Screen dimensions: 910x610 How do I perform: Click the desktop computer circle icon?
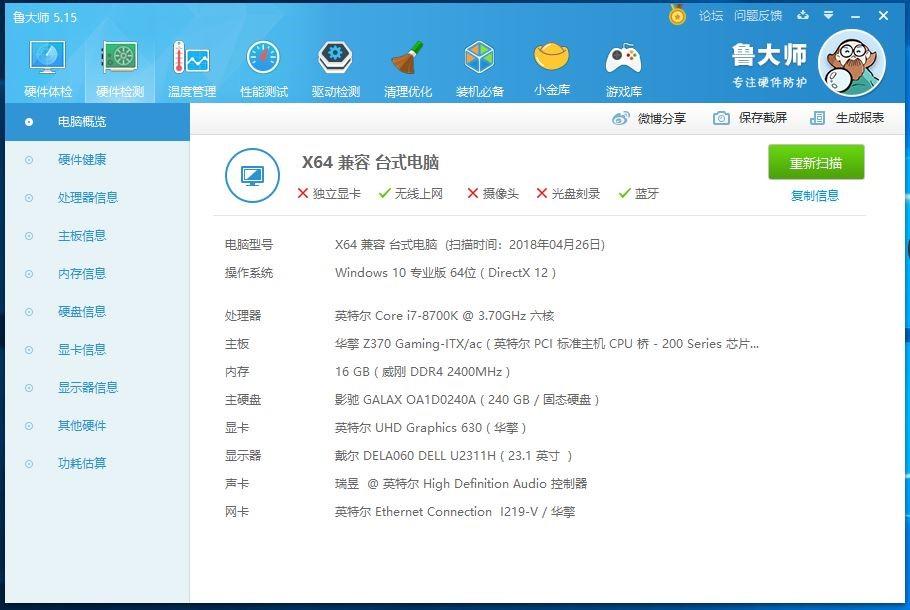pos(252,175)
